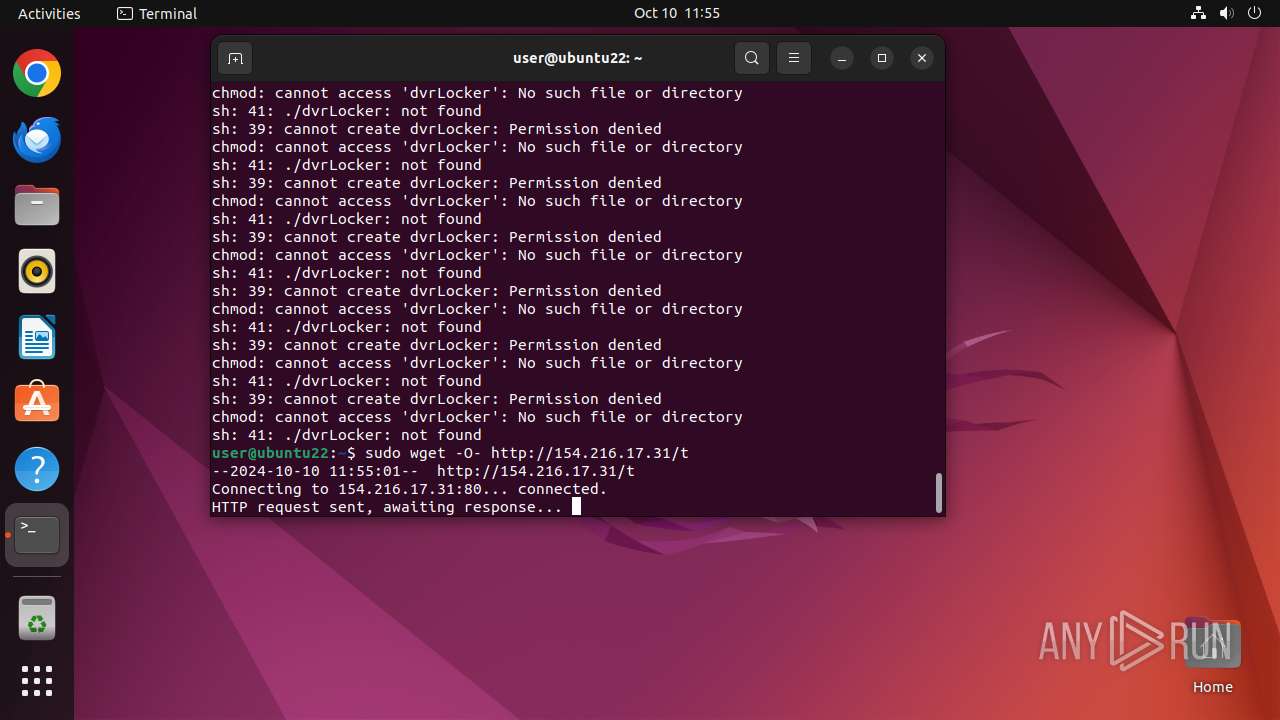Open Rhythmbox music player in dock
This screenshot has width=1280, height=720.
click(37, 271)
